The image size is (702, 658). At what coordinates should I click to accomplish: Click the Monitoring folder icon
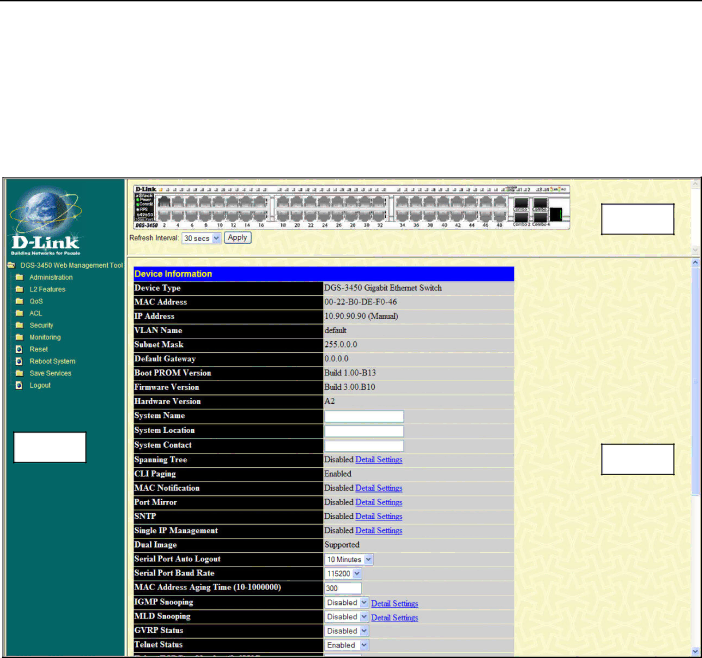point(19,338)
